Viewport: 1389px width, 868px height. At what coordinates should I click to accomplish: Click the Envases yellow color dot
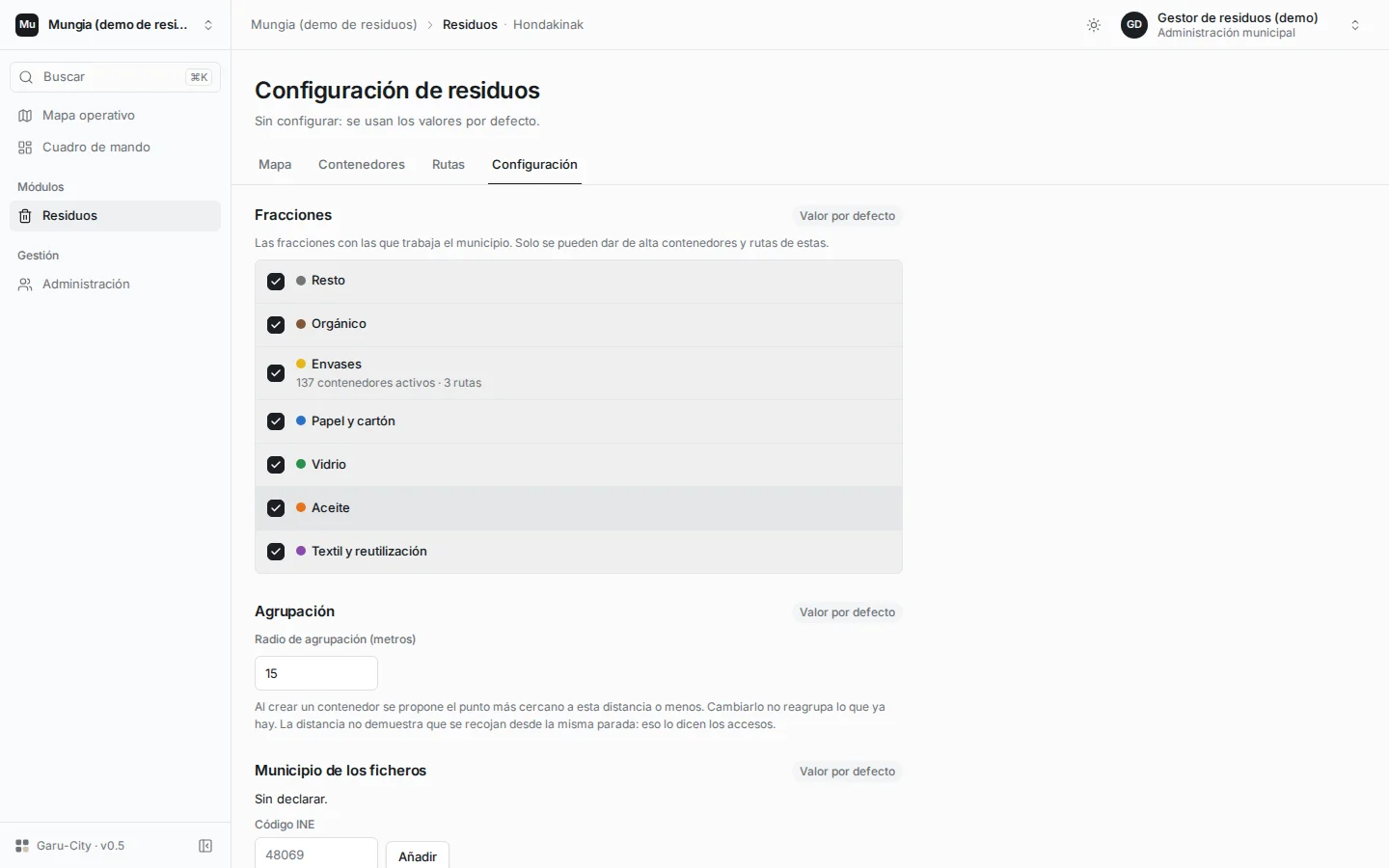coord(301,364)
